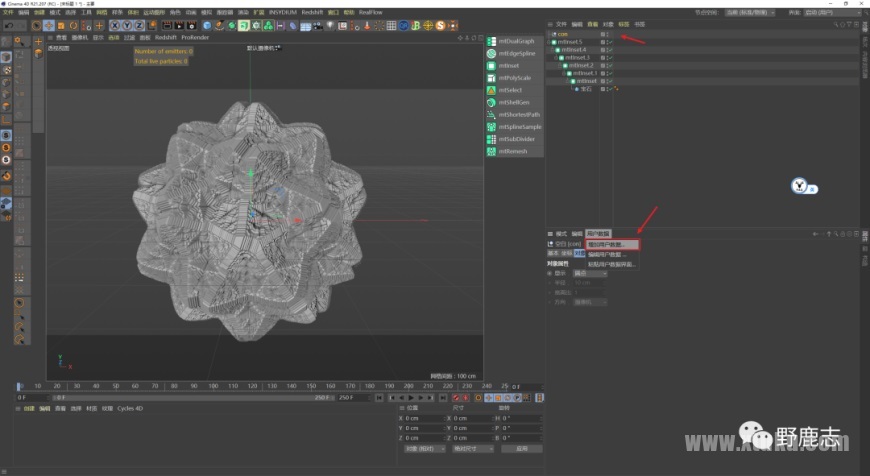Select the Live Selection tool
870x476 pixels.
pyautogui.click(x=37, y=26)
